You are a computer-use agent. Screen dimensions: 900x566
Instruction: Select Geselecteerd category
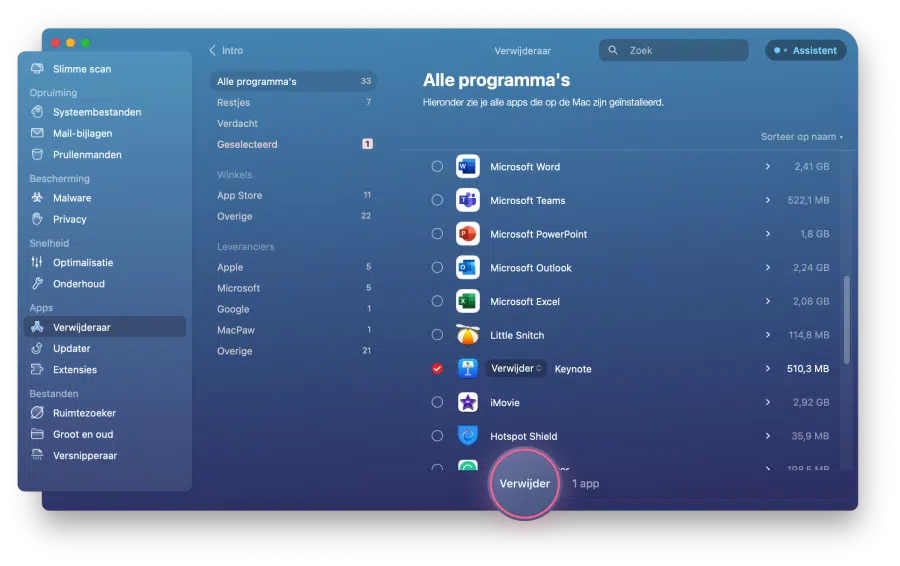(x=294, y=144)
